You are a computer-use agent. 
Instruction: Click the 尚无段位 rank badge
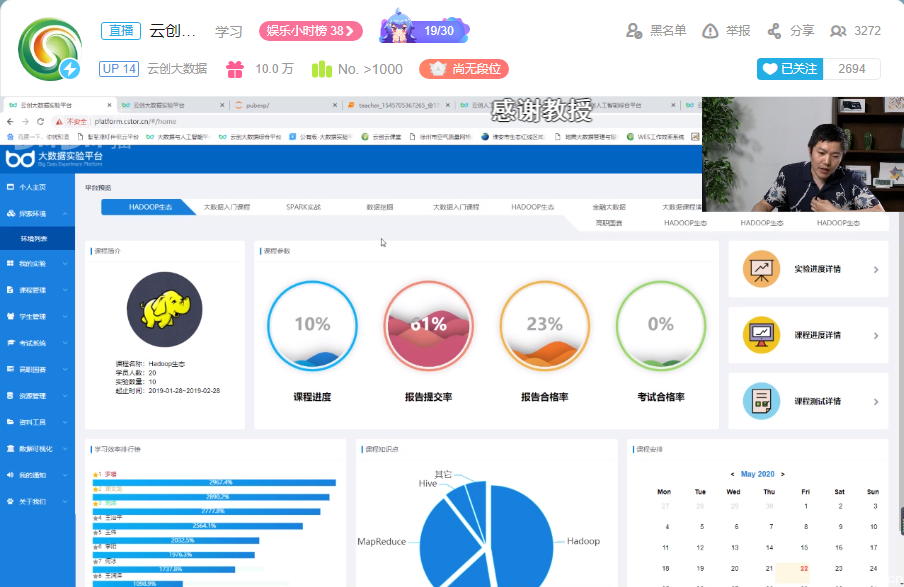click(x=464, y=69)
